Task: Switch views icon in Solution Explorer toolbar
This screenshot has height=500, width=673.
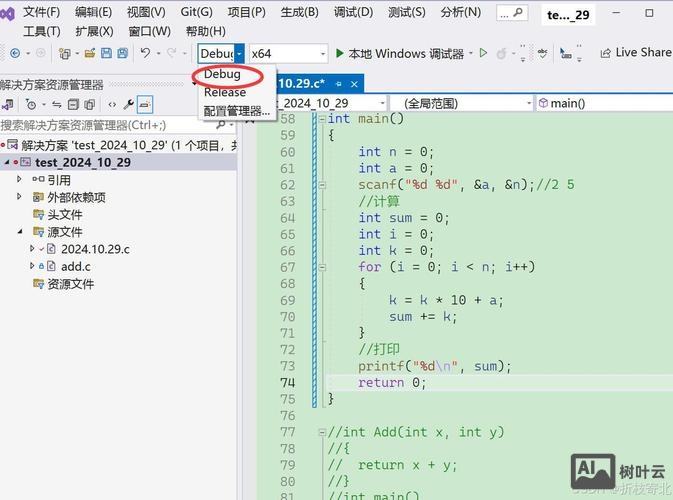Action: (x=7, y=104)
